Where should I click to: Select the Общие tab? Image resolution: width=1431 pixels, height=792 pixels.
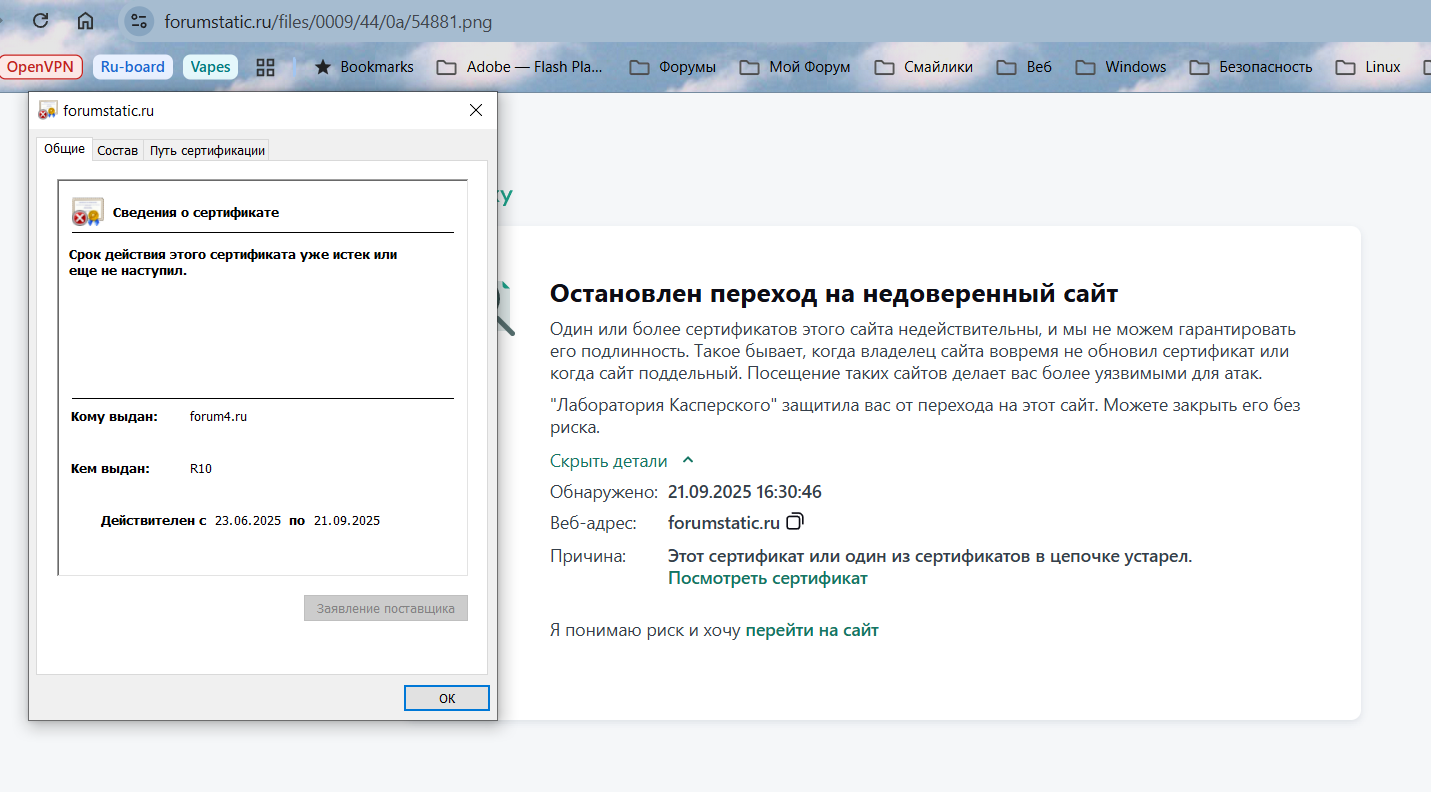(64, 148)
